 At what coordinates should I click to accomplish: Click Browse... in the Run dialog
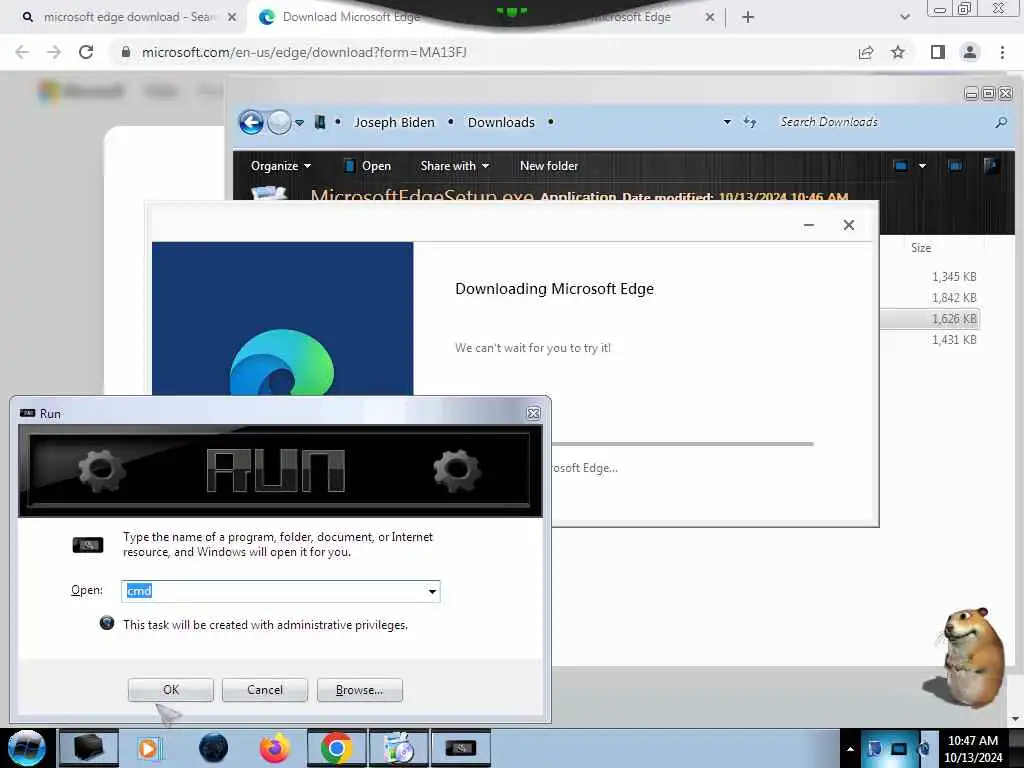coord(359,690)
